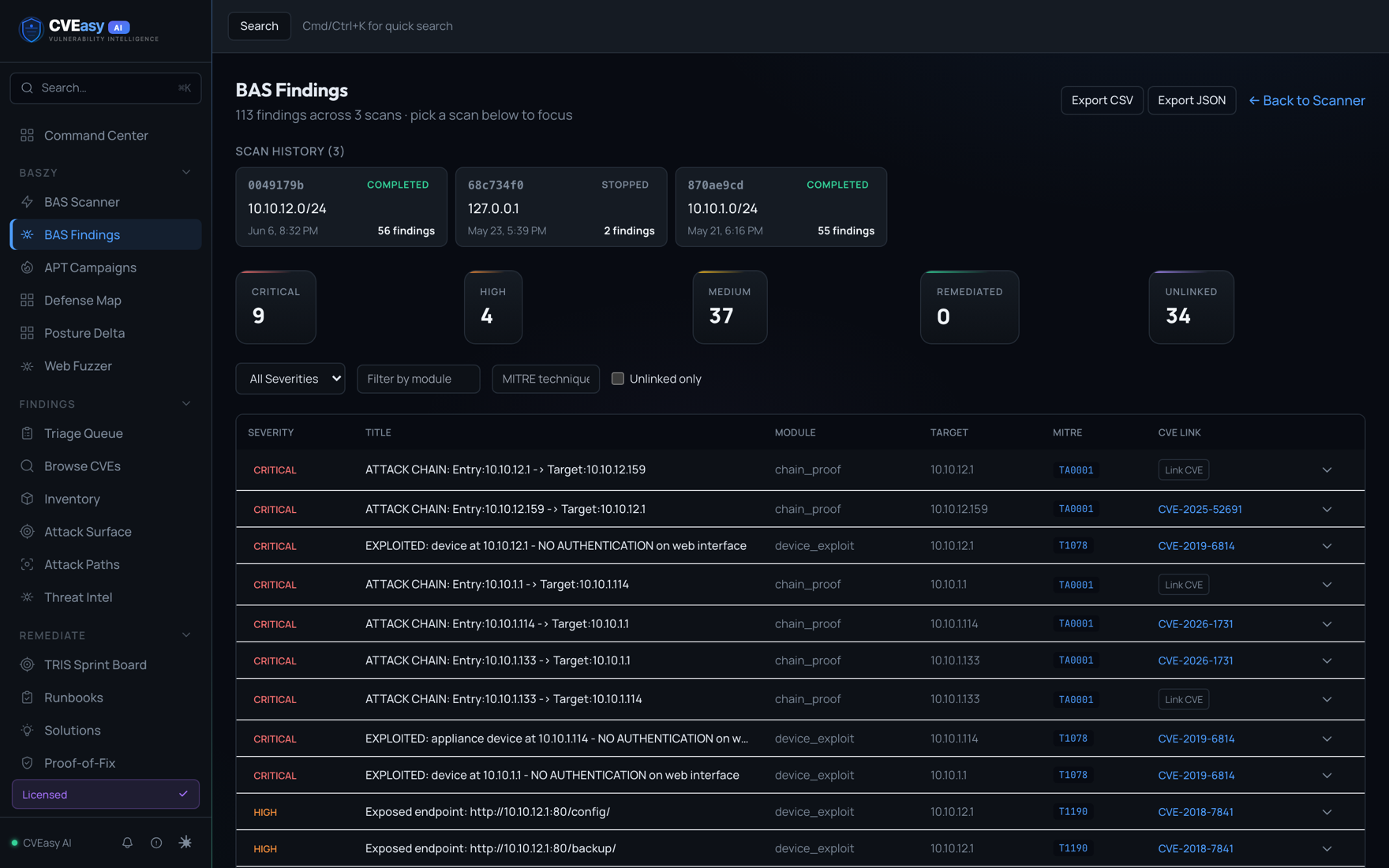Open the Licensed status dropdown
Screen dimensions: 1389x868
pos(106,795)
